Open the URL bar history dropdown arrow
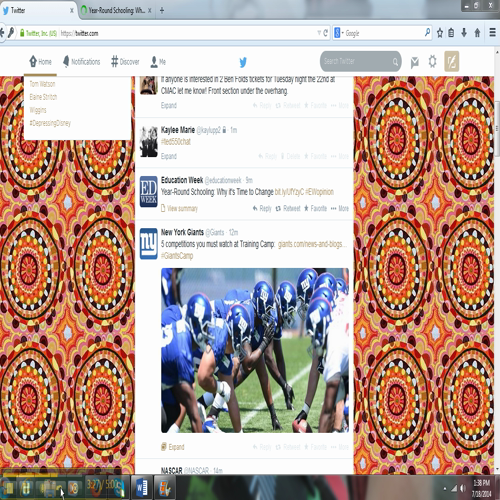The width and height of the screenshot is (500, 500). coord(319,33)
